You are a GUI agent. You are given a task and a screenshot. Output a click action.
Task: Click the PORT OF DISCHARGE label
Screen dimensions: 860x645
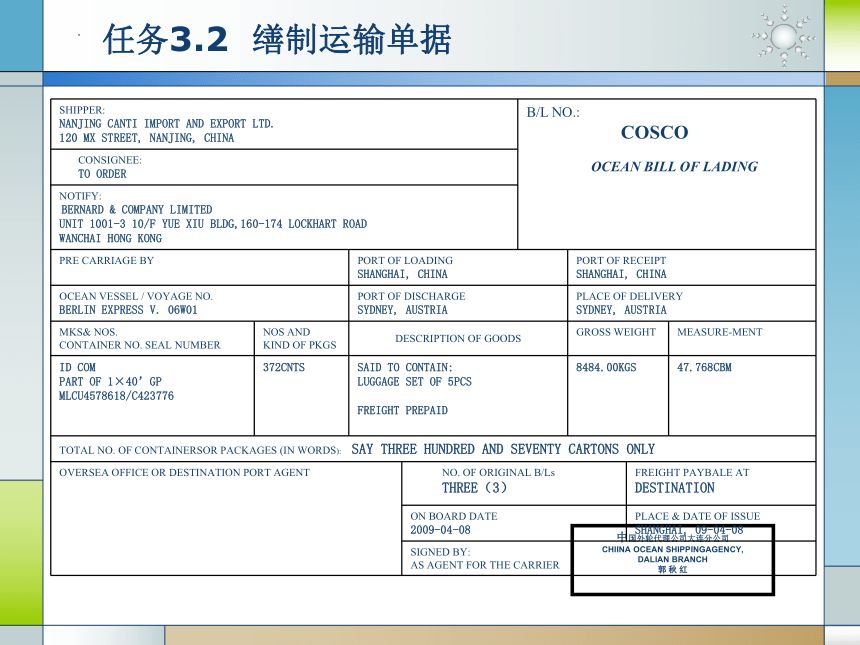(x=411, y=296)
